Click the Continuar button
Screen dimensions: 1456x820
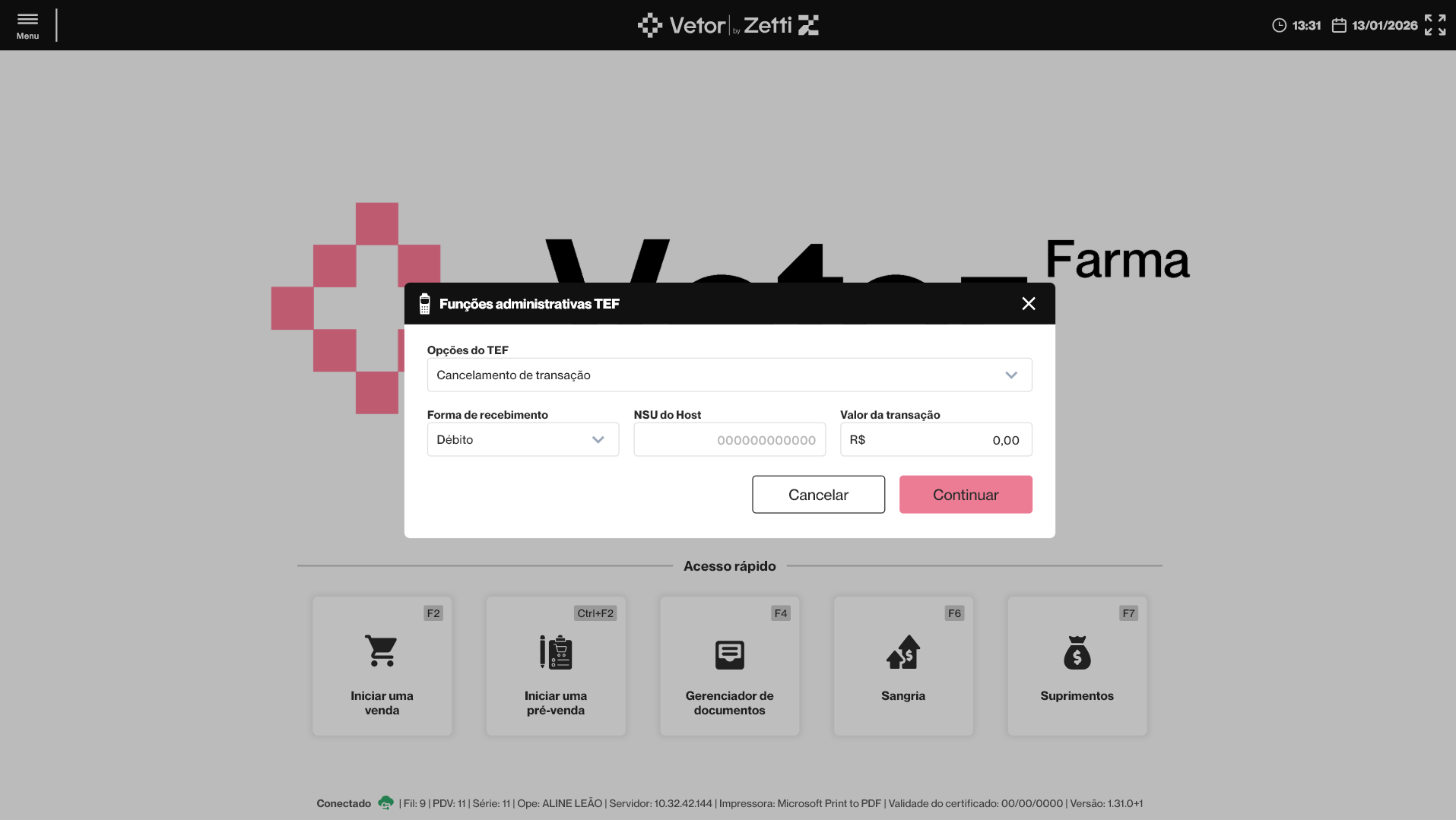[966, 495]
